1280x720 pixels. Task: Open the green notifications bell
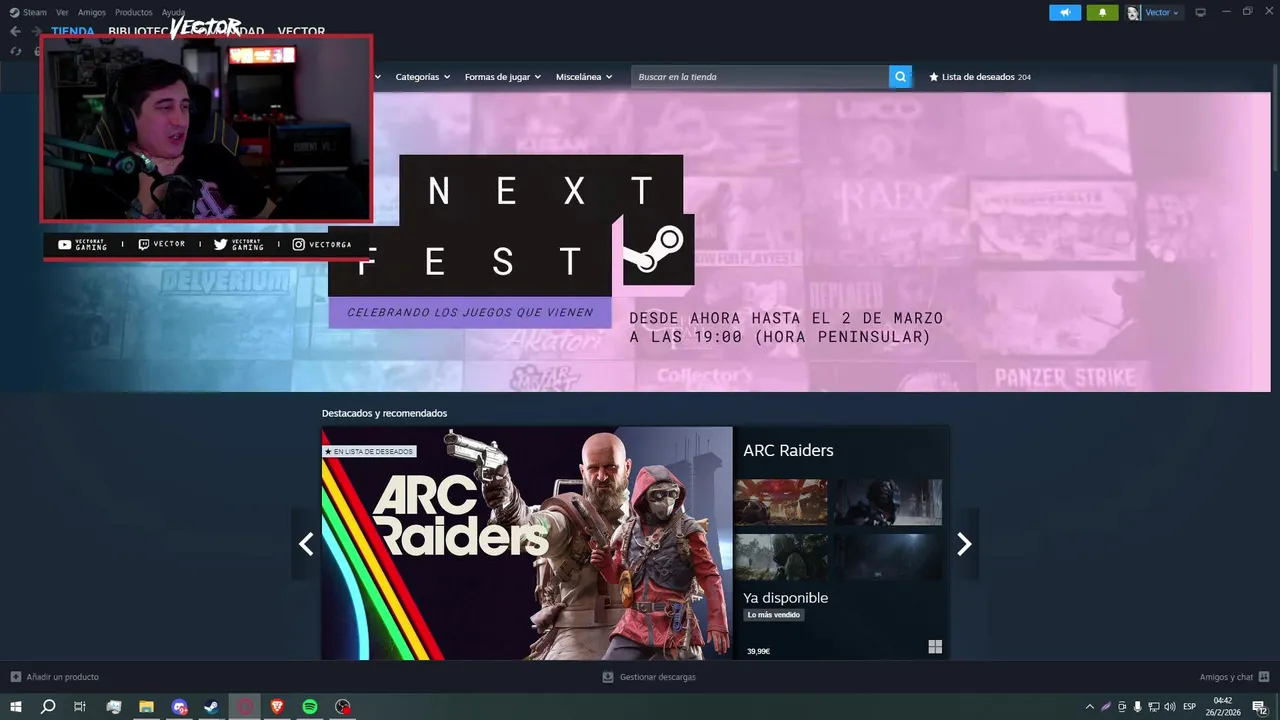click(1102, 12)
